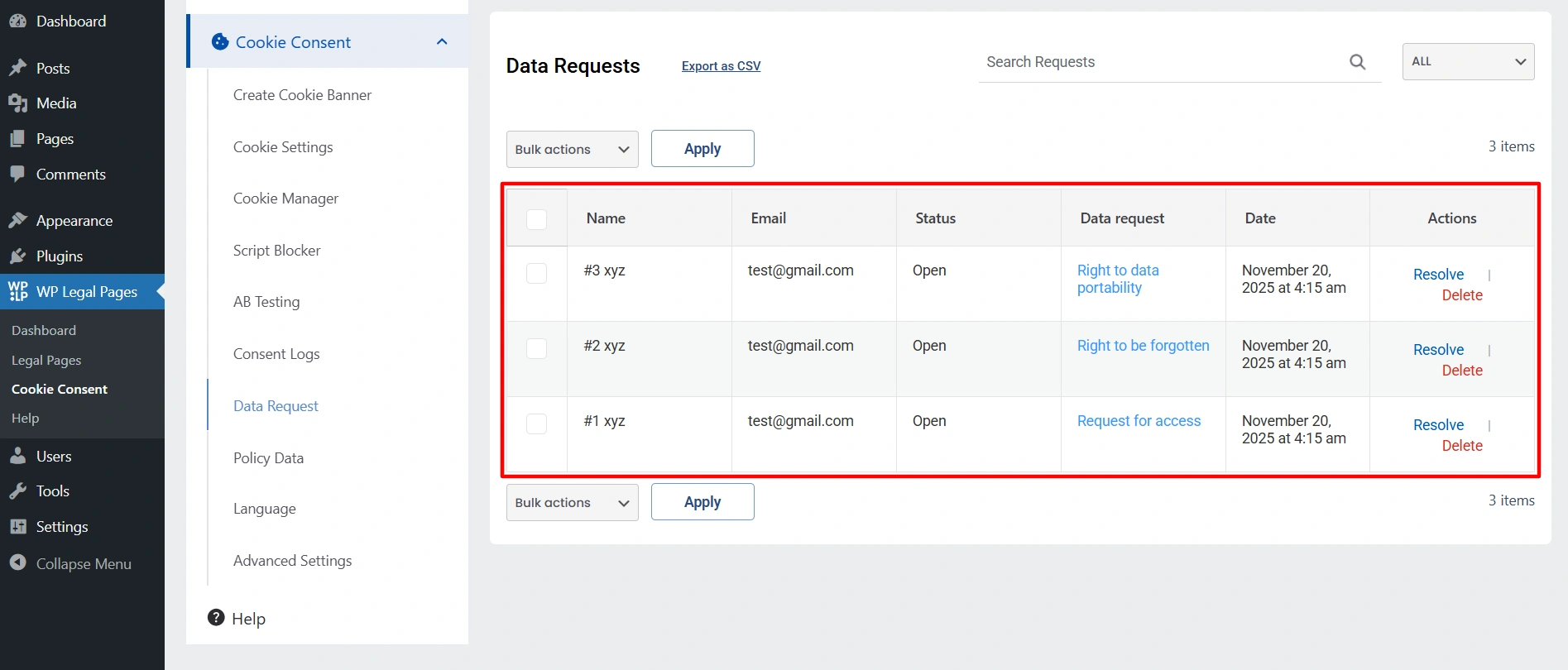Click the Dashboard gauge icon in sidebar

[x=17, y=22]
